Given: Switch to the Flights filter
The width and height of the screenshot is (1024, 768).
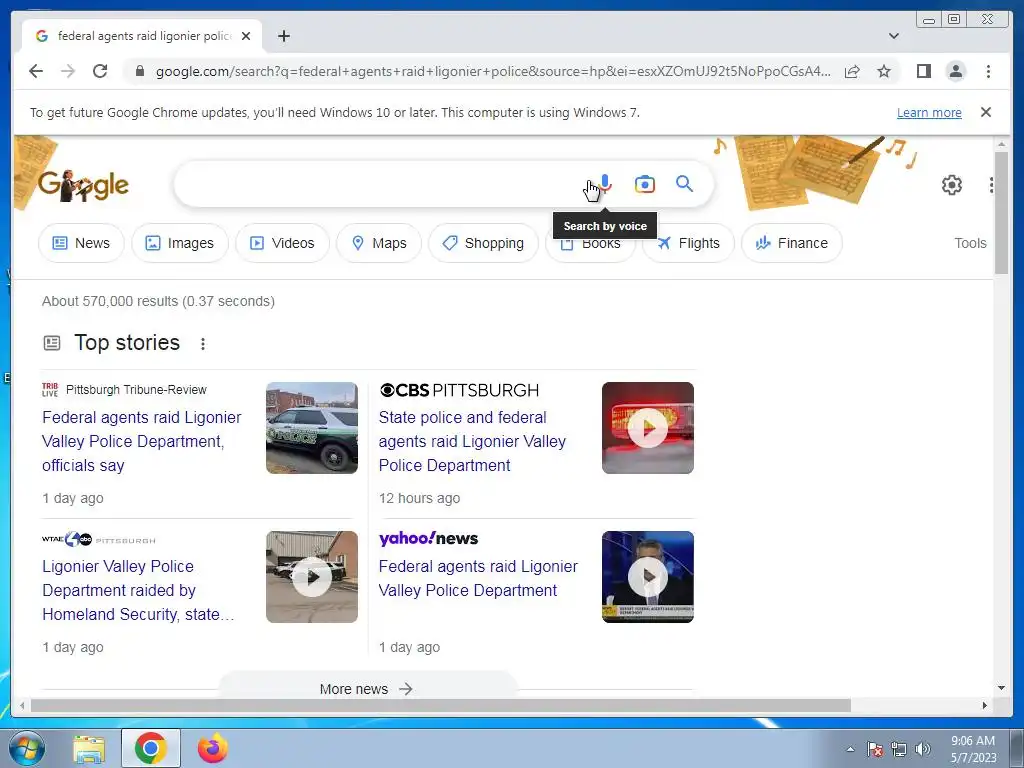Looking at the screenshot, I should [x=688, y=243].
